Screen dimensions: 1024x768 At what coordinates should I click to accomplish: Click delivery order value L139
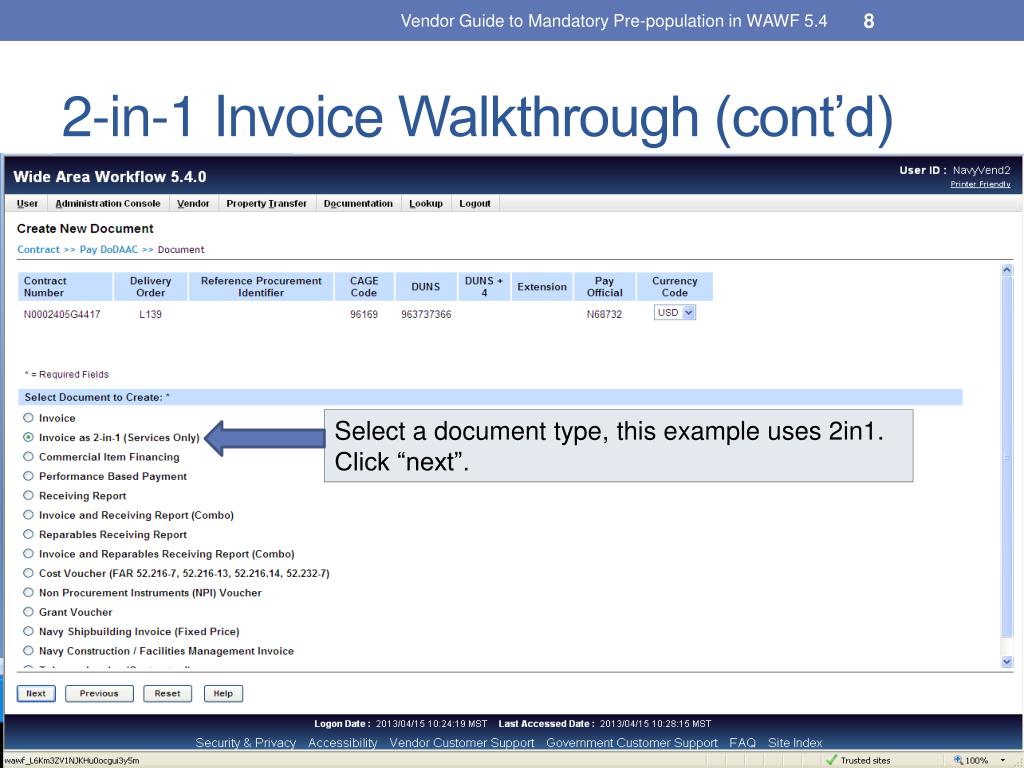click(x=150, y=314)
